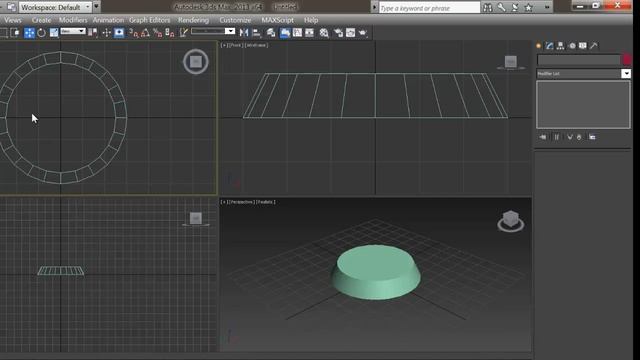Viewport: 640px width, 360px height.
Task: Open Configure Modifier Sets
Action: coord(592,137)
